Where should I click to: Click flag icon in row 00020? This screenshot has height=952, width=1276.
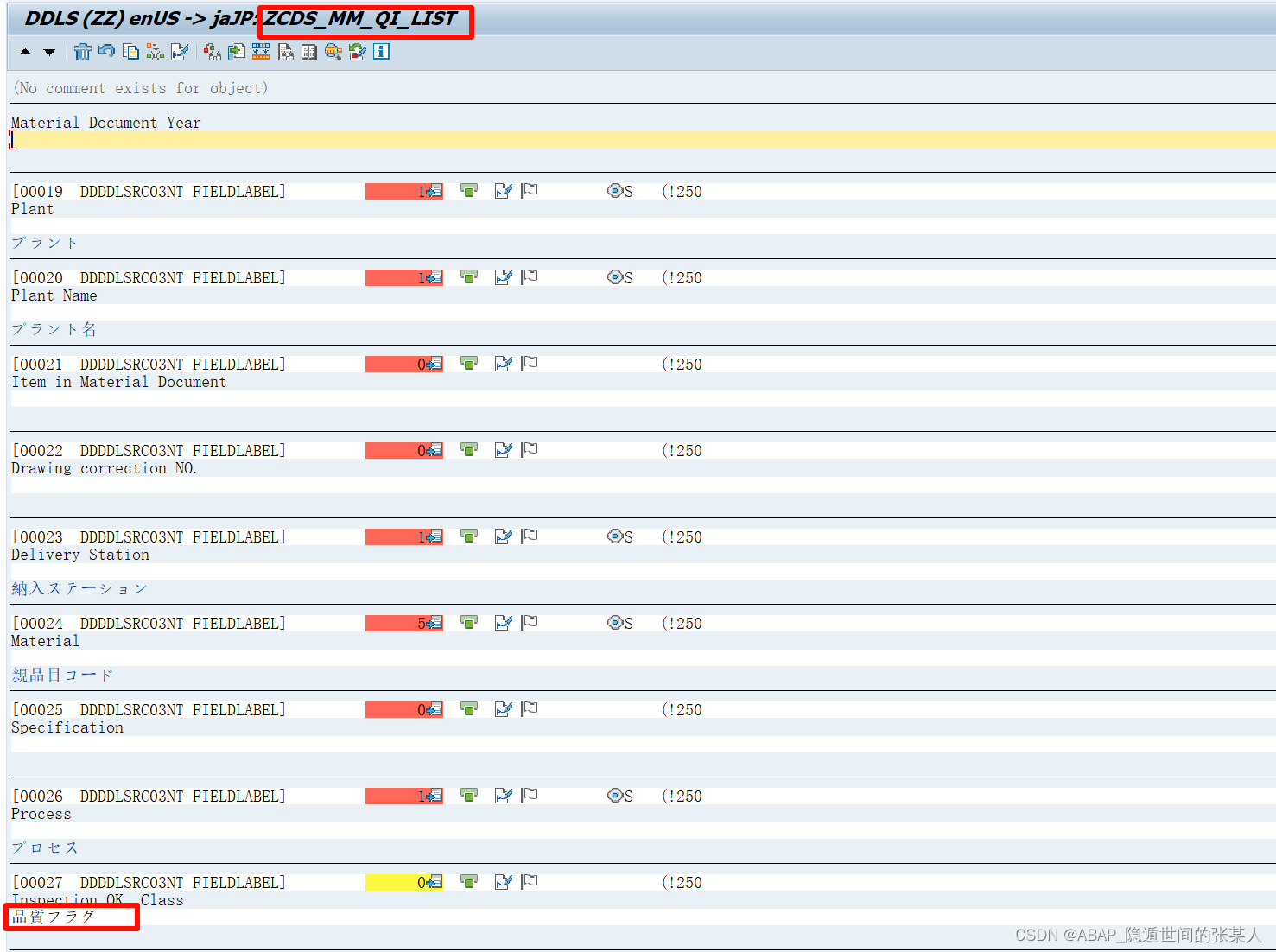click(x=530, y=277)
